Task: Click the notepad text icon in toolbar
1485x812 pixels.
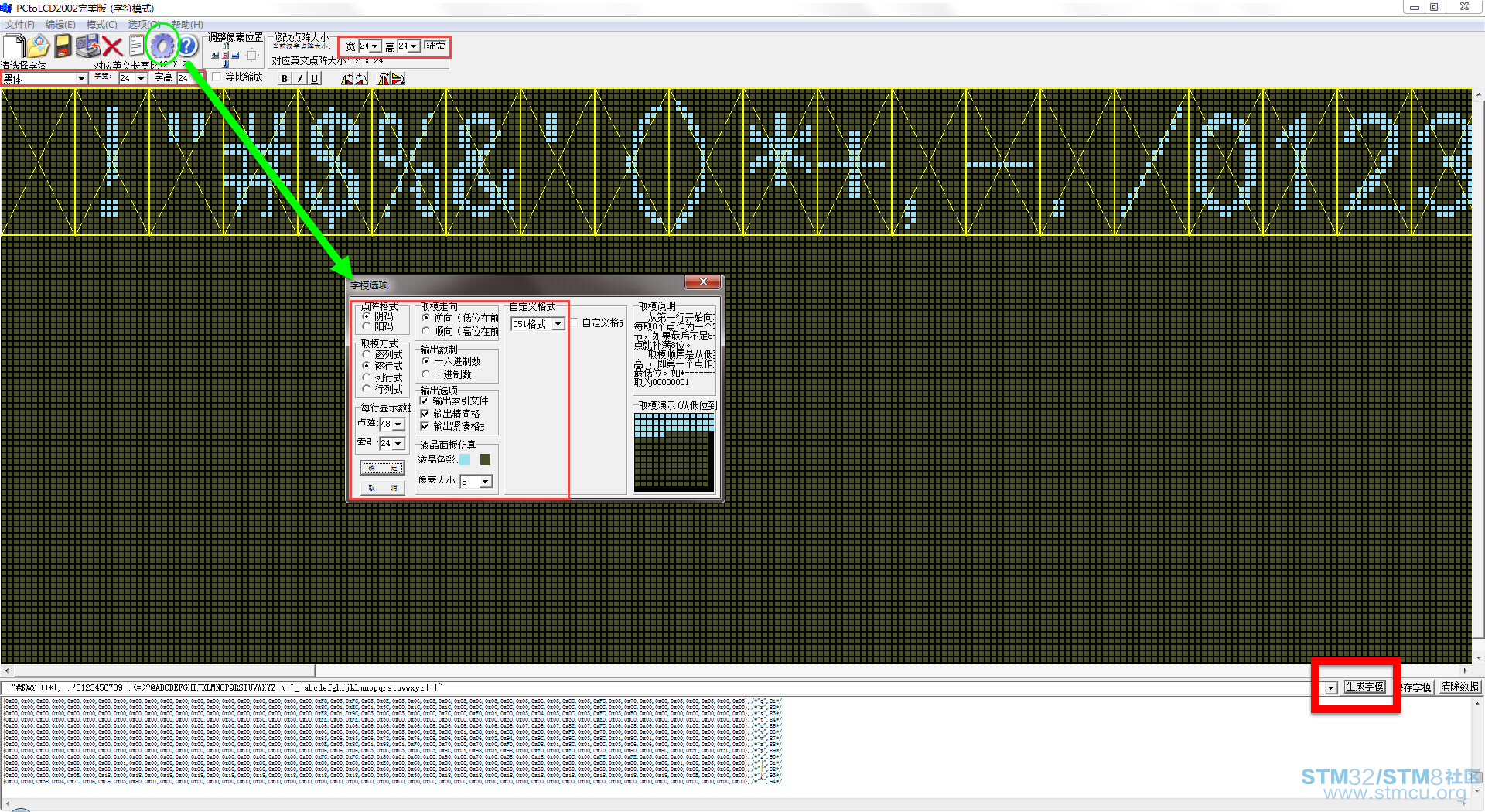Action: tap(137, 46)
